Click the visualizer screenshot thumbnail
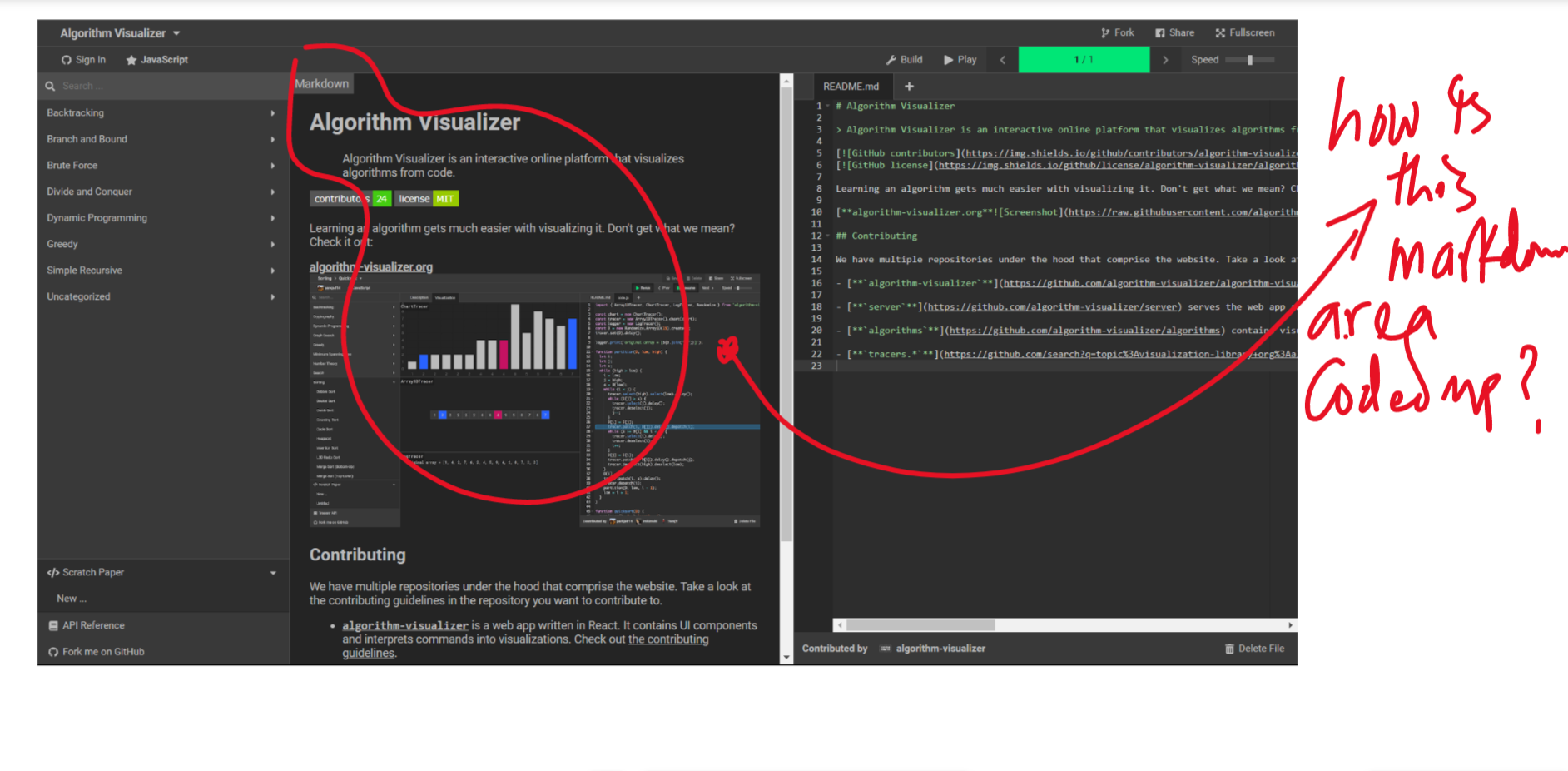1568x771 pixels. tap(534, 400)
